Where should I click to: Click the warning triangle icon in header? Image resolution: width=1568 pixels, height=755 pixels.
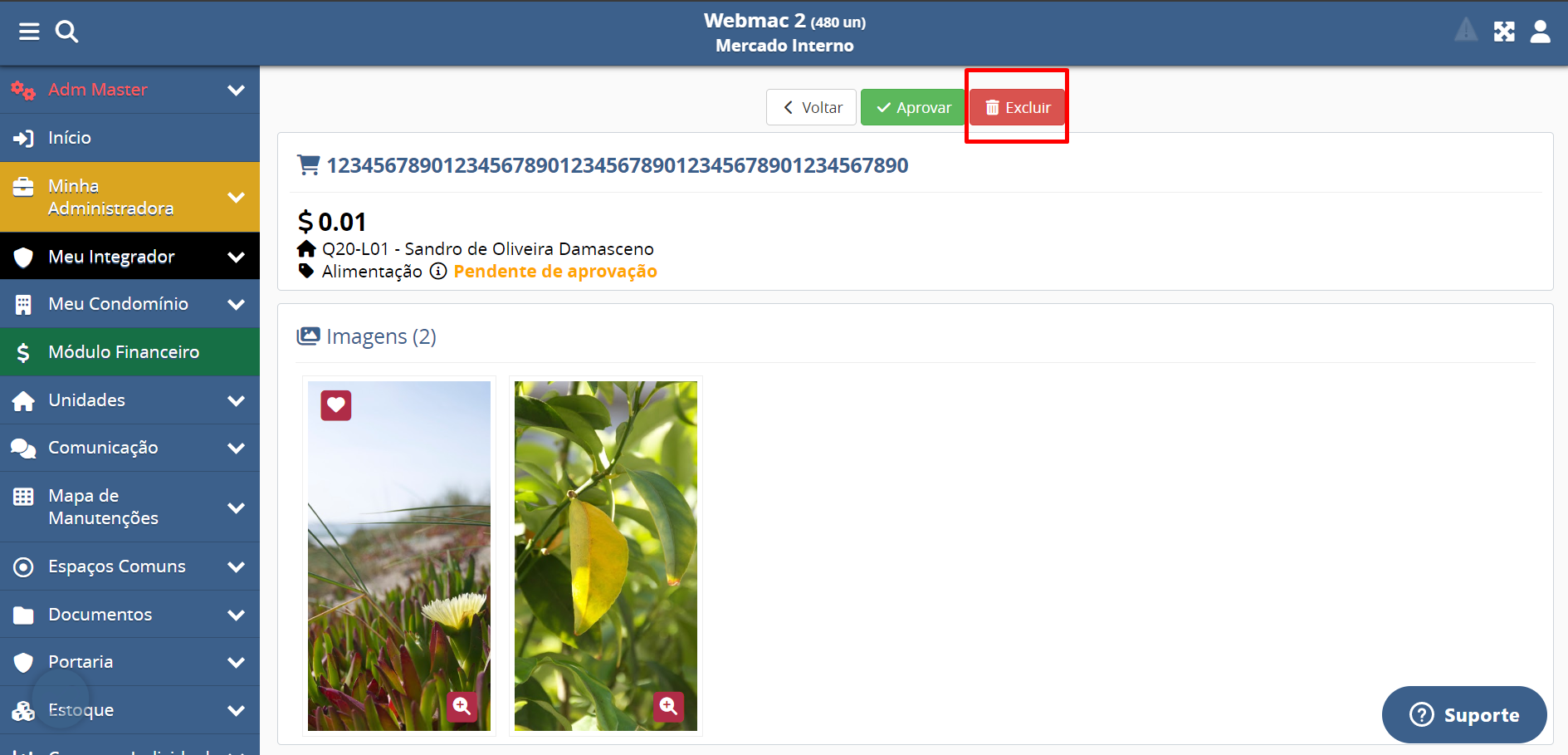(1466, 31)
